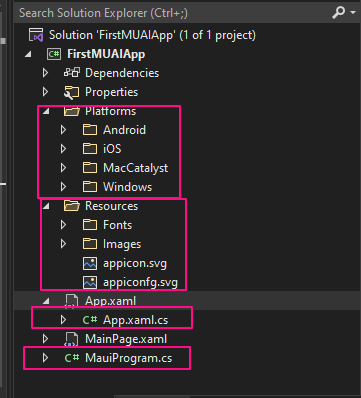
Task: Click the search magnifier icon in Solution Explorer
Action: [339, 13]
